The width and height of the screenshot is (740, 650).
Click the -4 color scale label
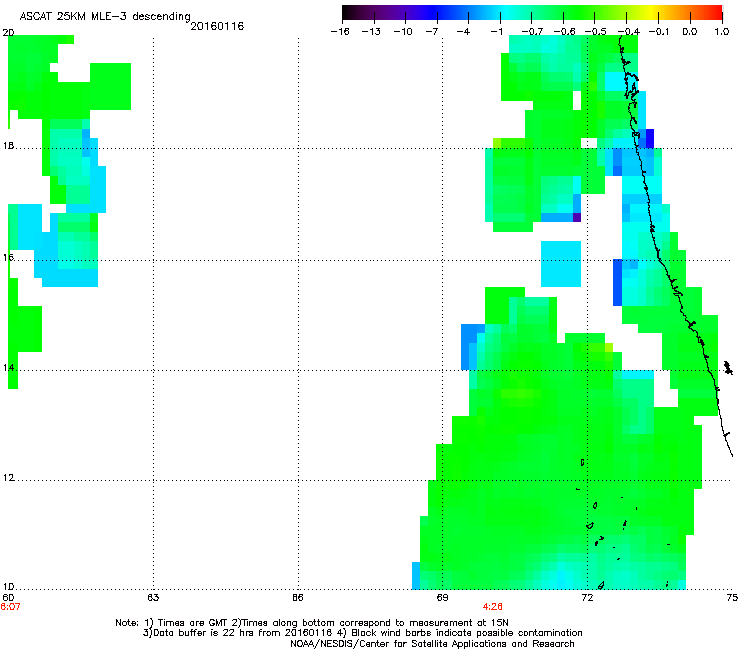point(463,32)
